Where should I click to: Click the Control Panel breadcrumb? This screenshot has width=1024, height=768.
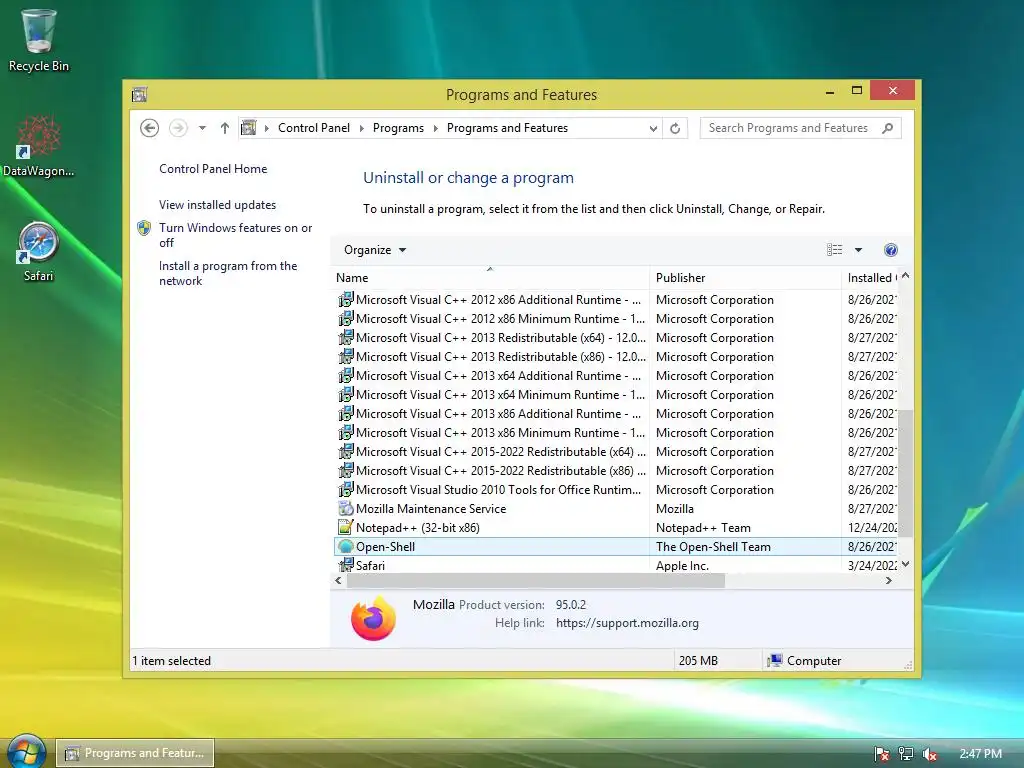coord(314,128)
